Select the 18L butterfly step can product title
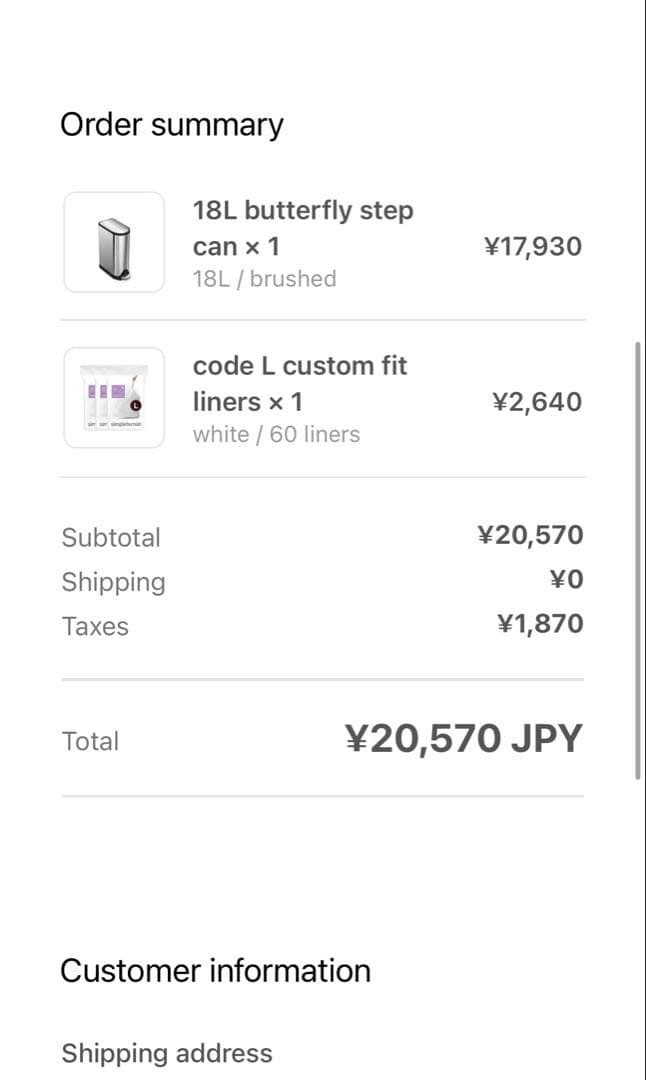Viewport: 646px width, 1080px height. (x=303, y=227)
